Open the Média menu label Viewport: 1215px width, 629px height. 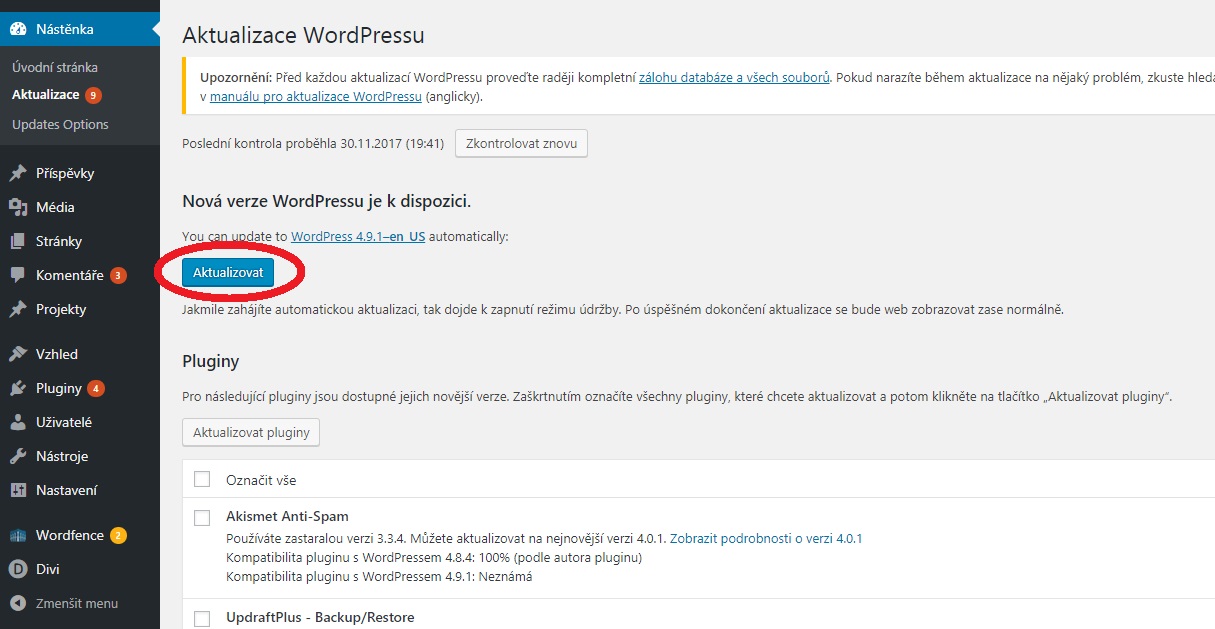[x=55, y=207]
